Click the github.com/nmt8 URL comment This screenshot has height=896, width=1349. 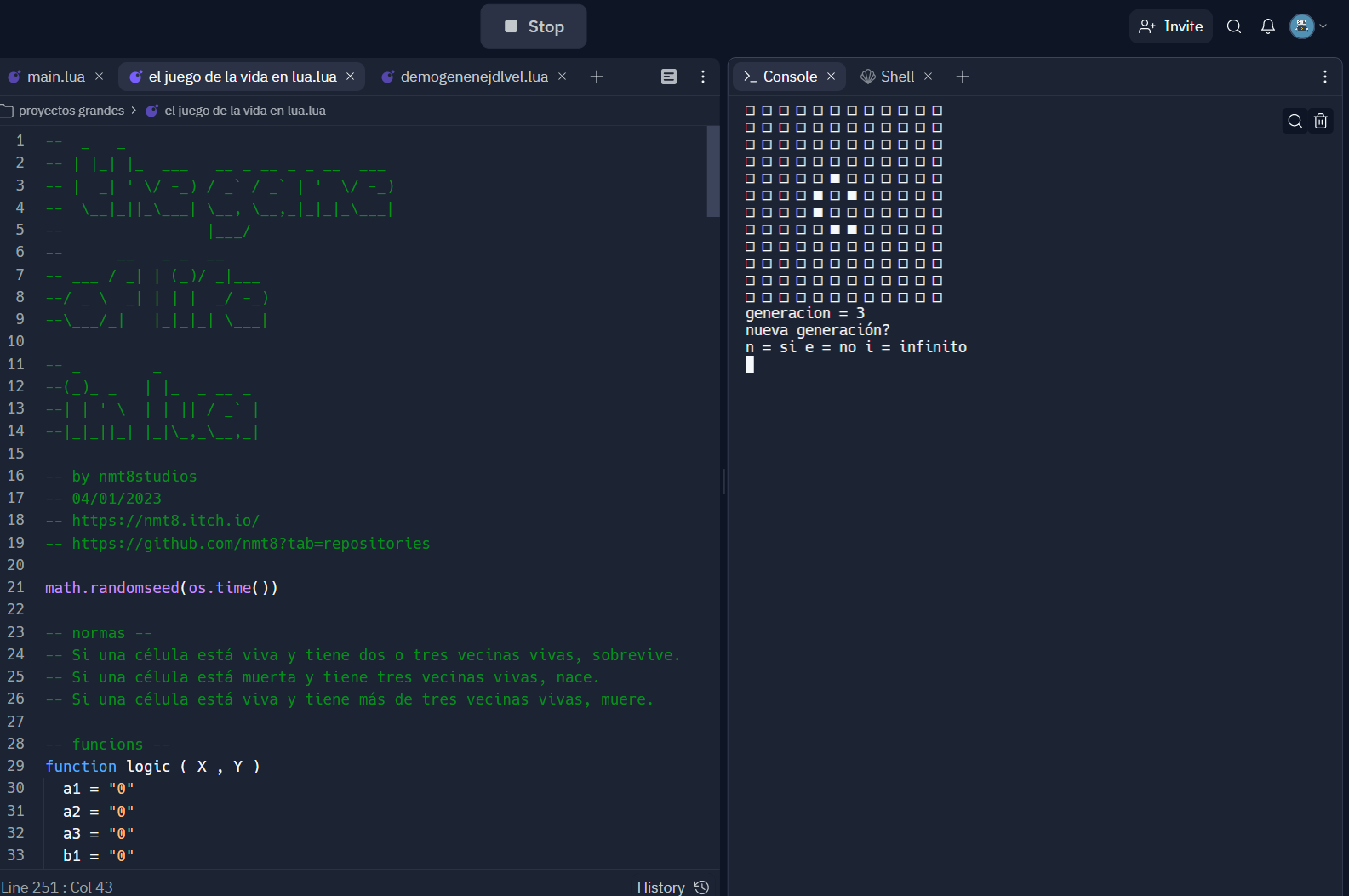tap(237, 543)
